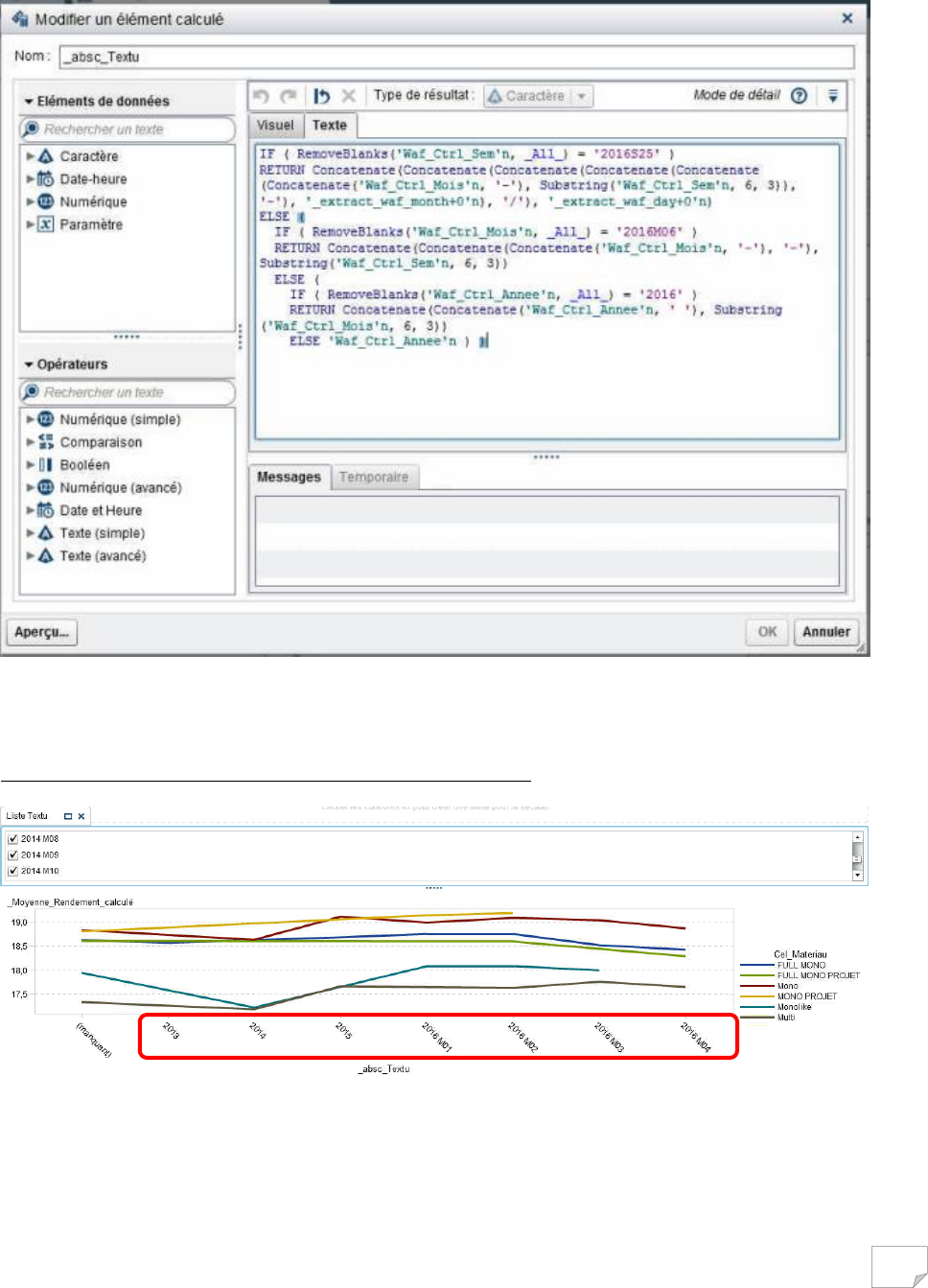Image resolution: width=928 pixels, height=1288 pixels.
Task: Open the Temporaire tab
Action: 374,477
